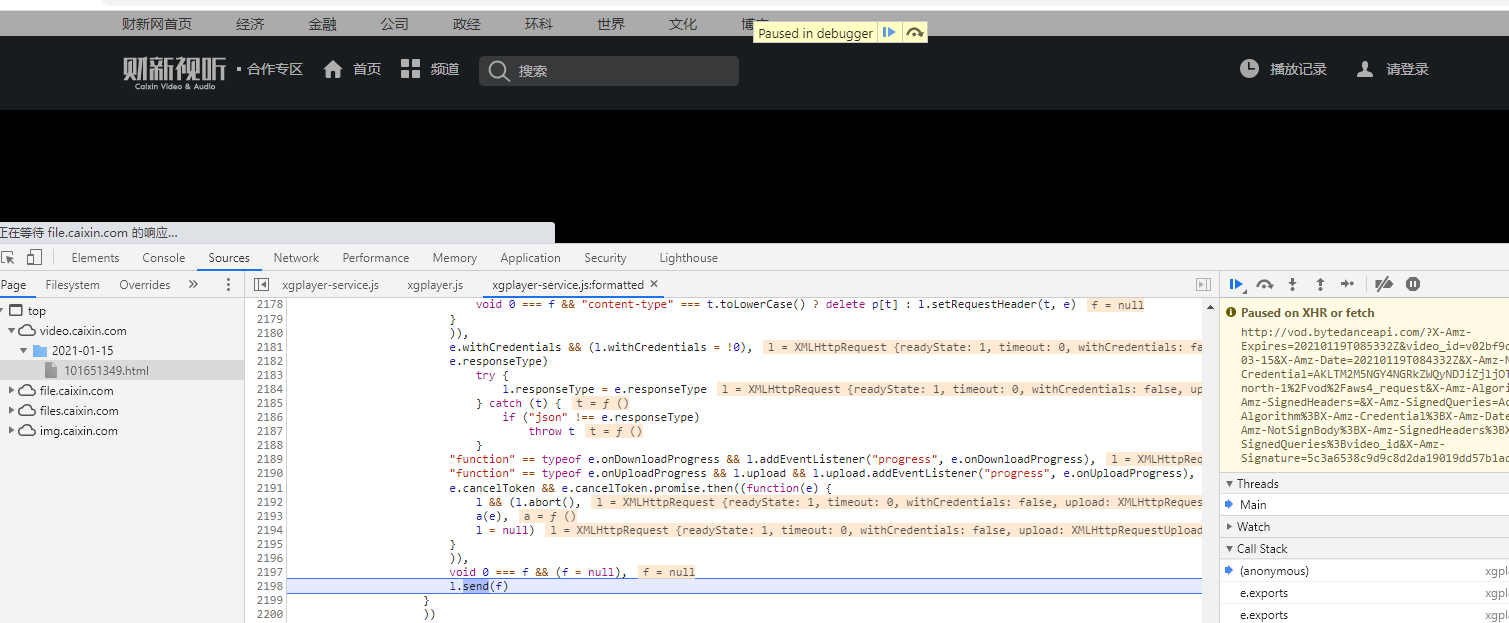Expand file.caixin.com domain
The image size is (1509, 623).
click(13, 391)
